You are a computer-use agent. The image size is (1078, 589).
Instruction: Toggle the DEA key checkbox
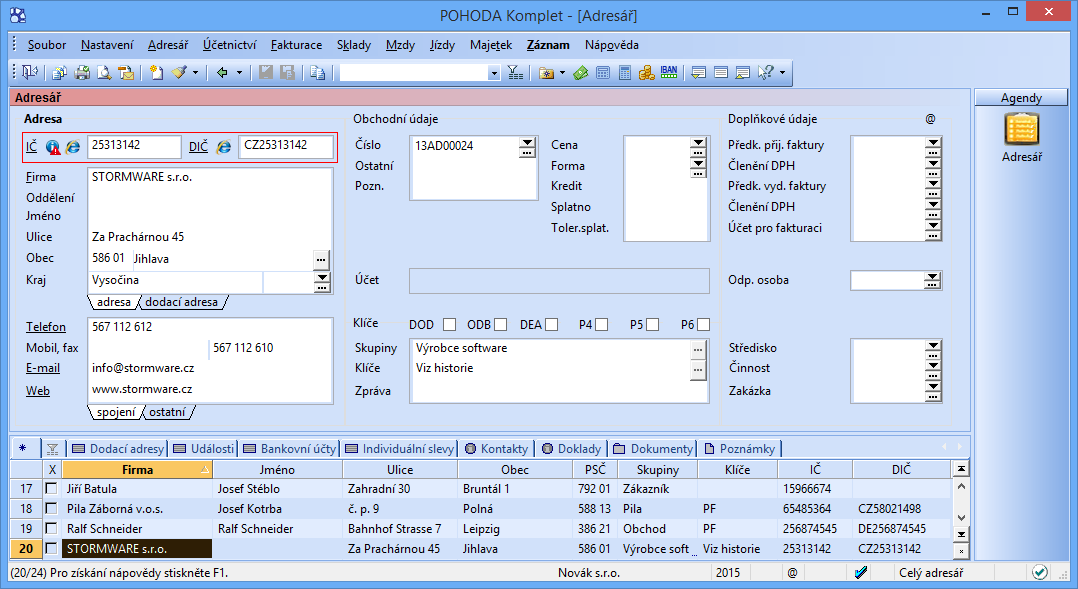551,324
